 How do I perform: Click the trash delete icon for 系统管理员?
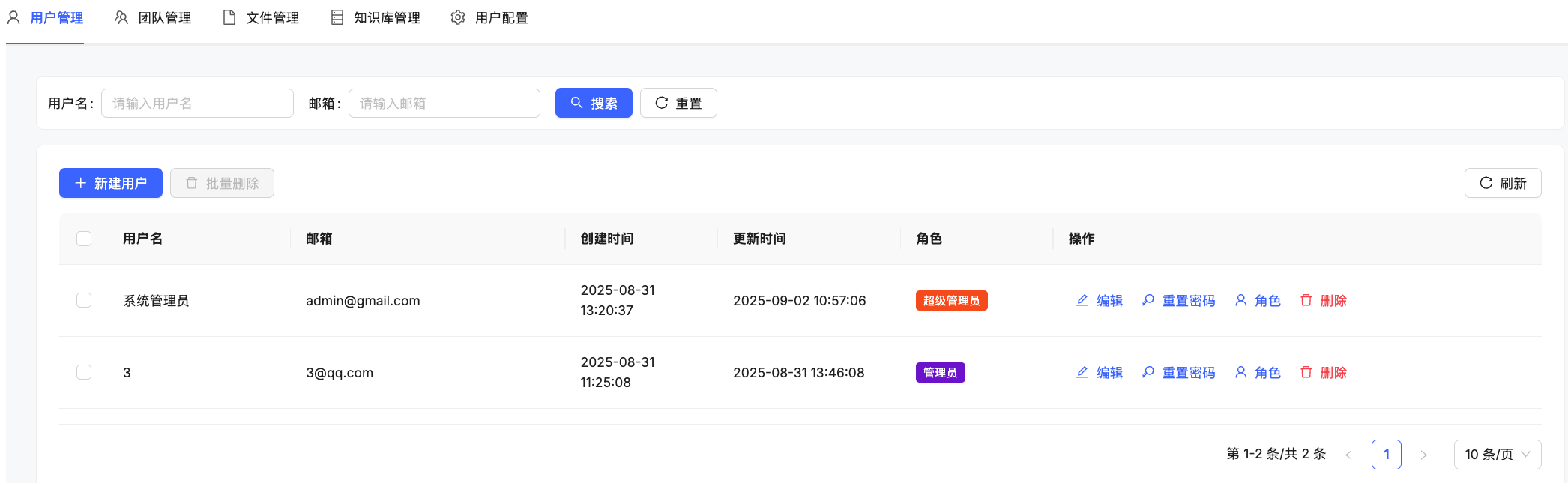(1306, 300)
